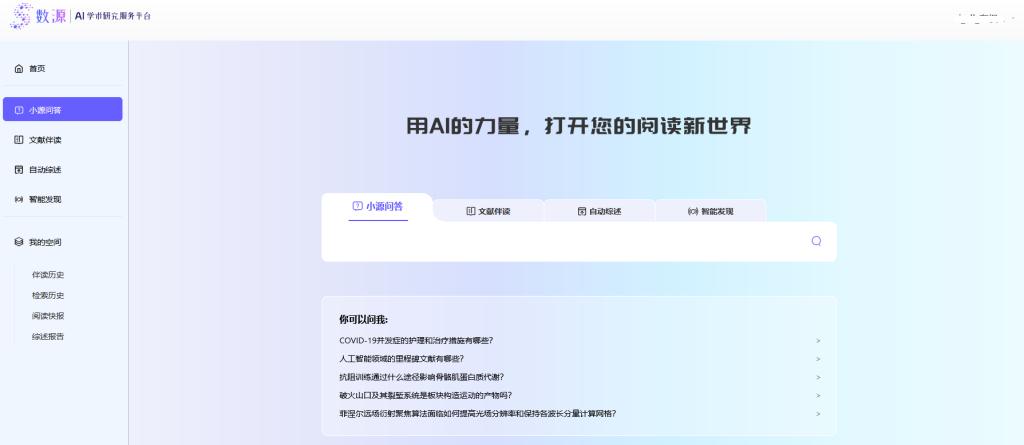Click the 我的空间 layers icon in sidebar
The image size is (1024, 445).
(x=18, y=242)
